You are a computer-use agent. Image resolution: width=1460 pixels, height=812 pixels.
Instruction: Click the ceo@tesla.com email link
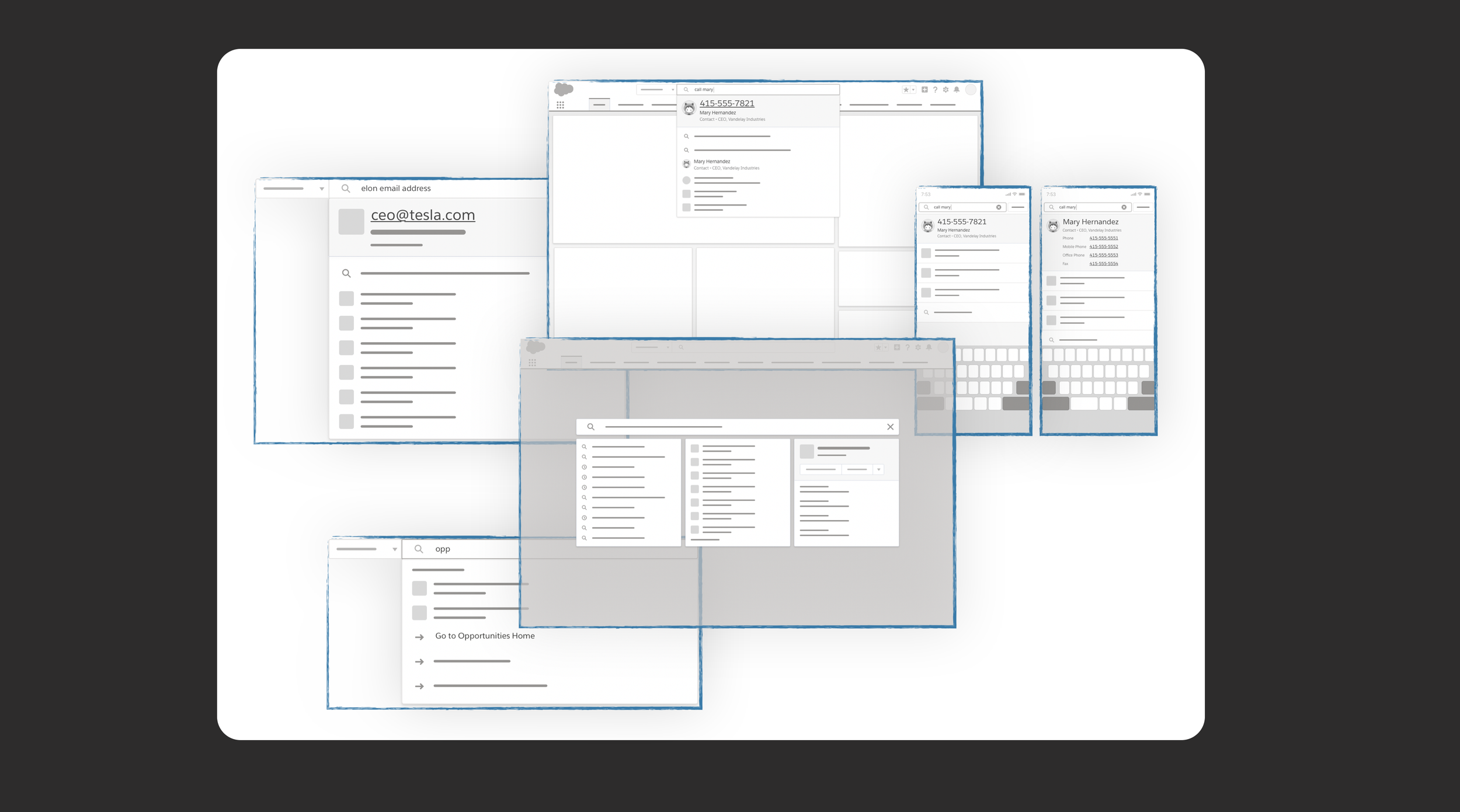coord(422,215)
